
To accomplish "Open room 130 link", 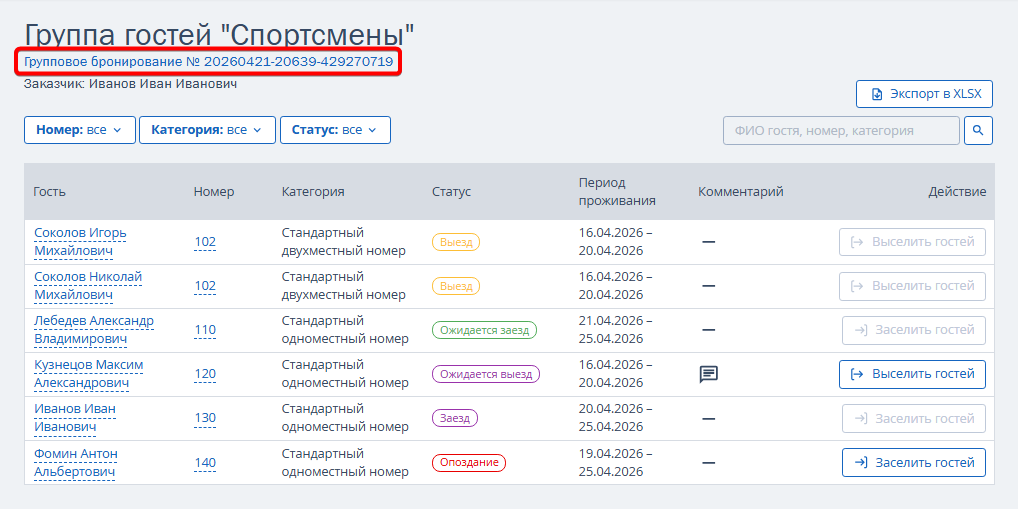I will tap(205, 419).
